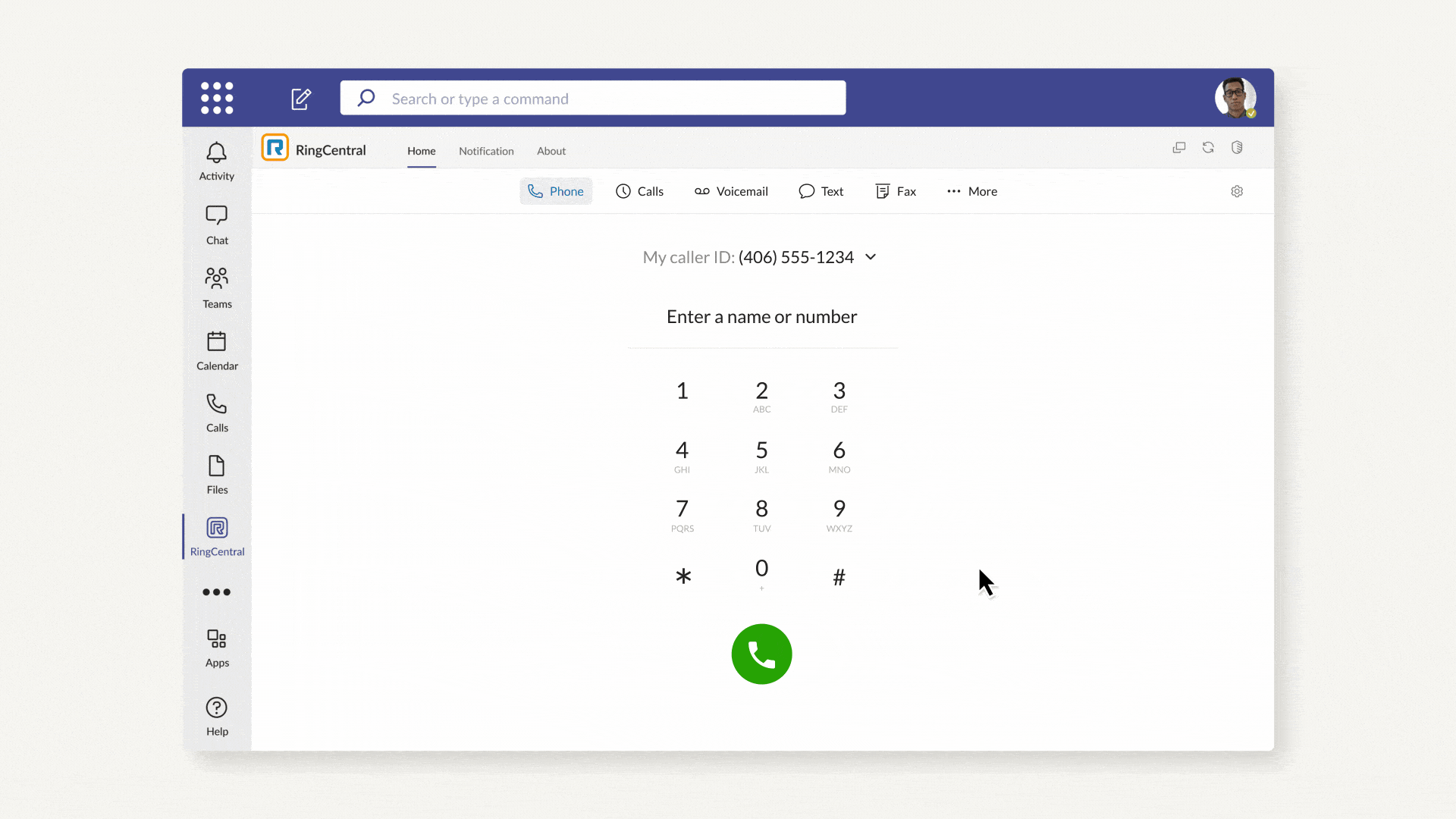This screenshot has height=819, width=1456.
Task: Open the Voicemail section
Action: (x=730, y=191)
